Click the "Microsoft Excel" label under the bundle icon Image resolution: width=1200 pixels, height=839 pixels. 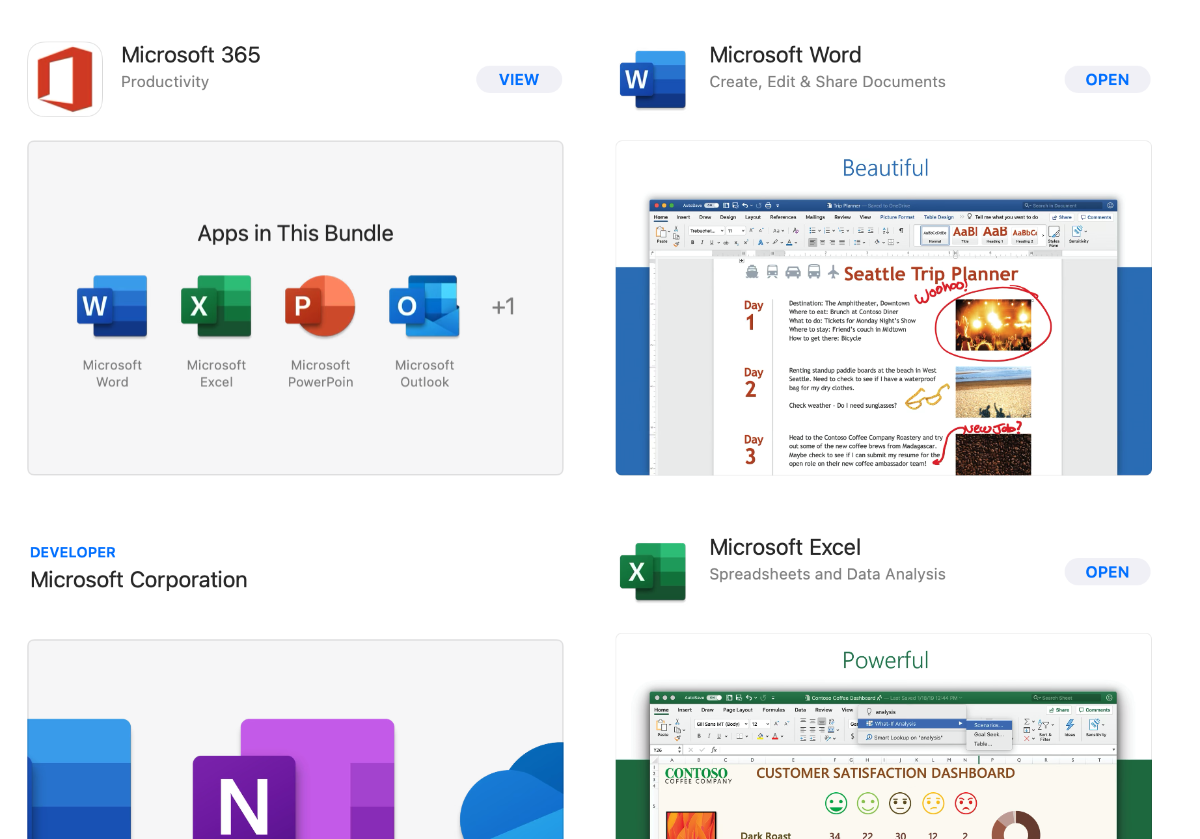(x=216, y=373)
